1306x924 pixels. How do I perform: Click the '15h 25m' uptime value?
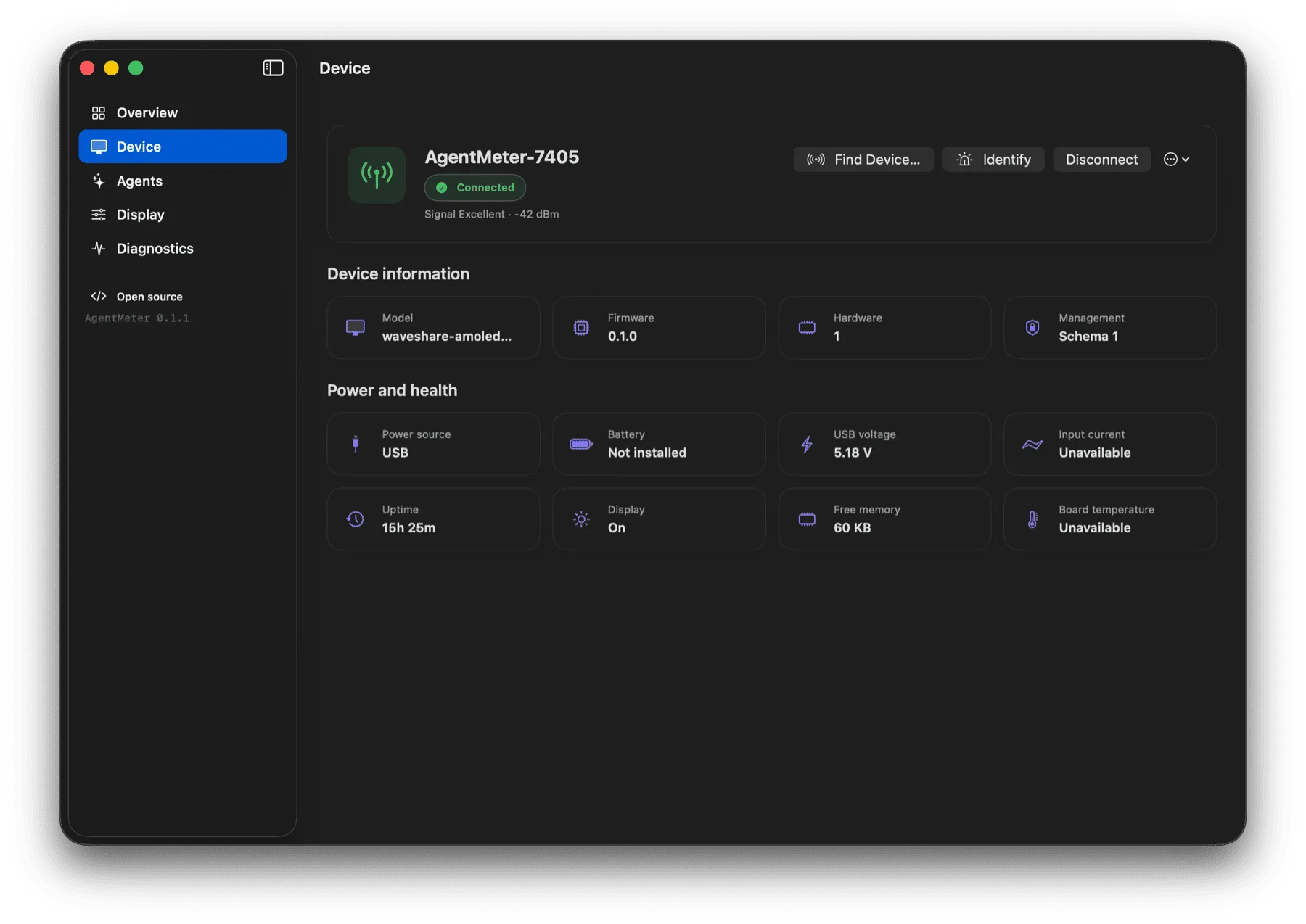[409, 528]
